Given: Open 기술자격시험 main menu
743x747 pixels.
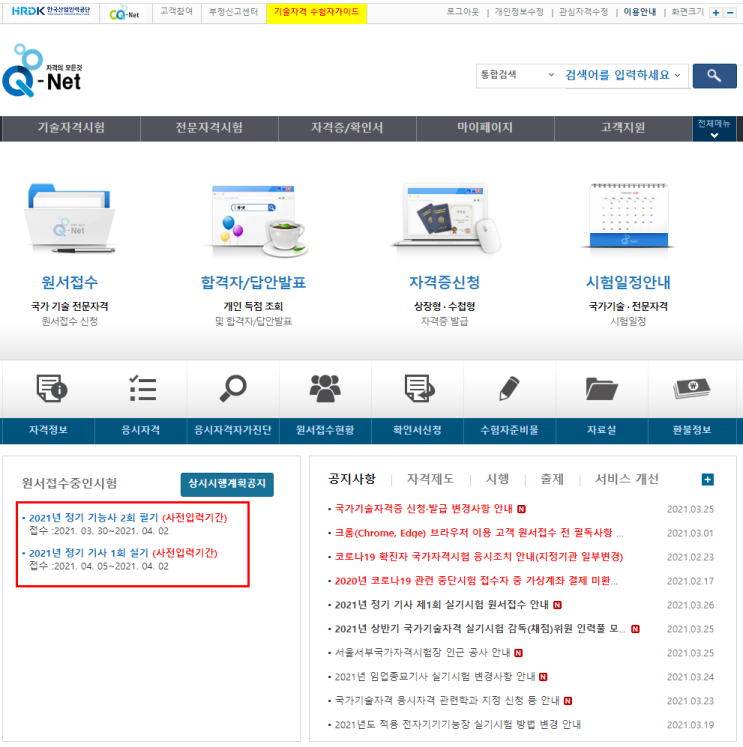Looking at the screenshot, I should (71, 128).
